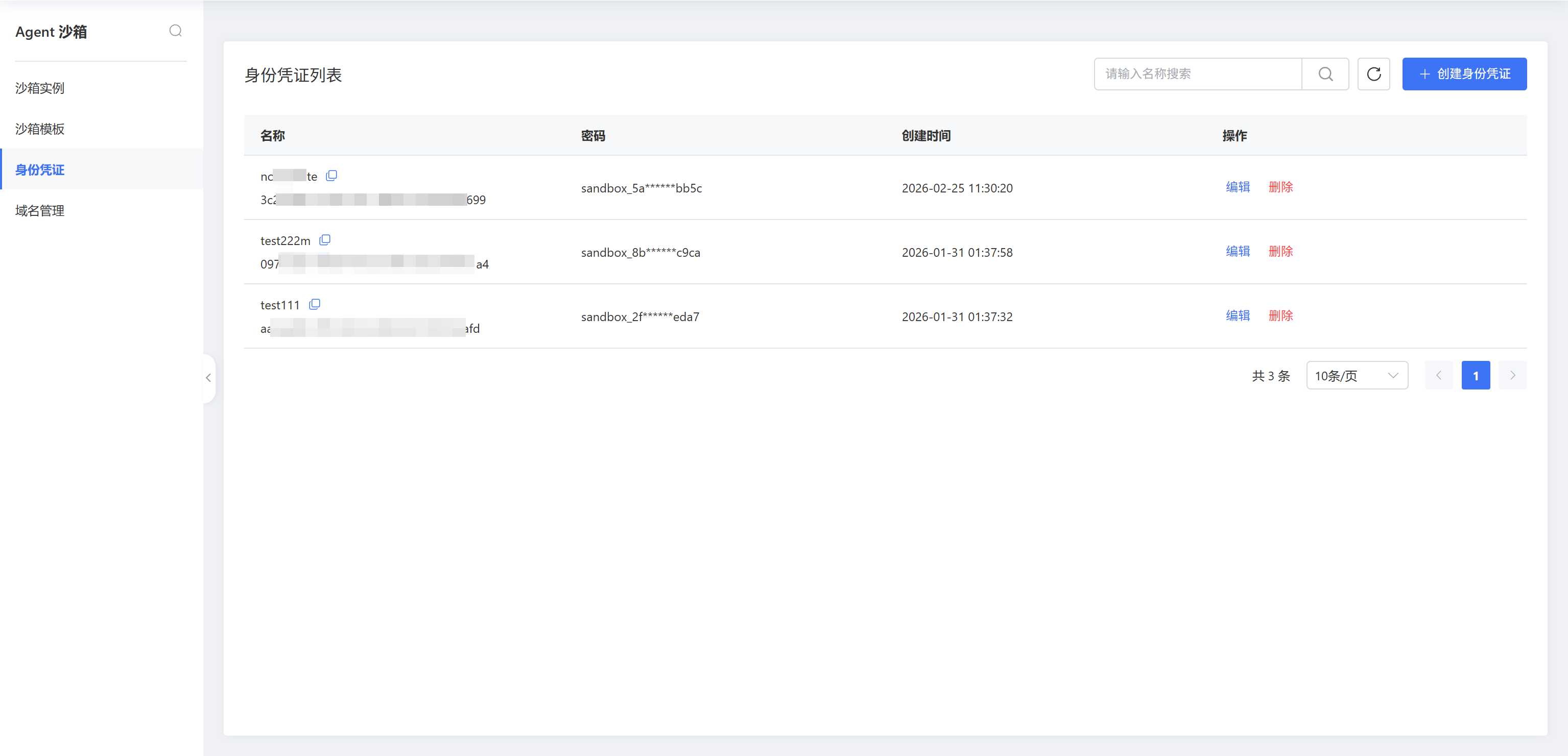This screenshot has height=756, width=1568.
Task: Delete the test111 credential
Action: coord(1280,315)
